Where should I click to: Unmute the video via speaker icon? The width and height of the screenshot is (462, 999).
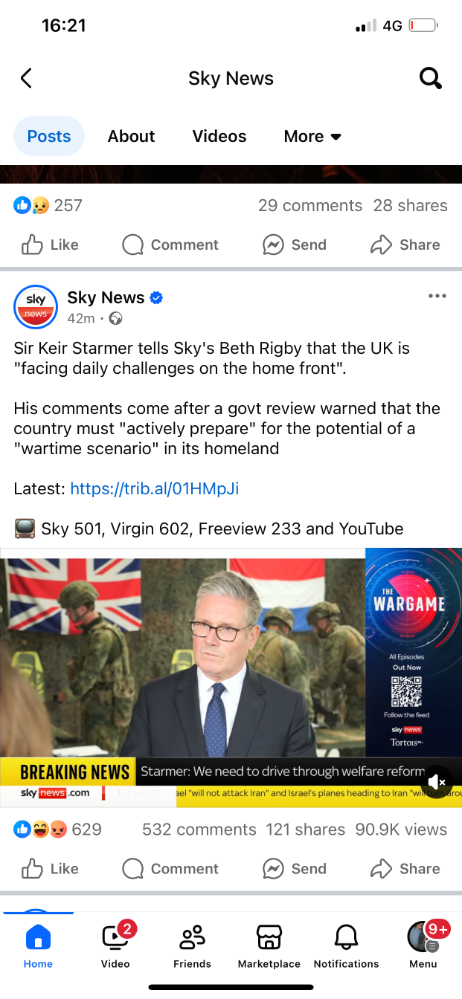point(437,782)
